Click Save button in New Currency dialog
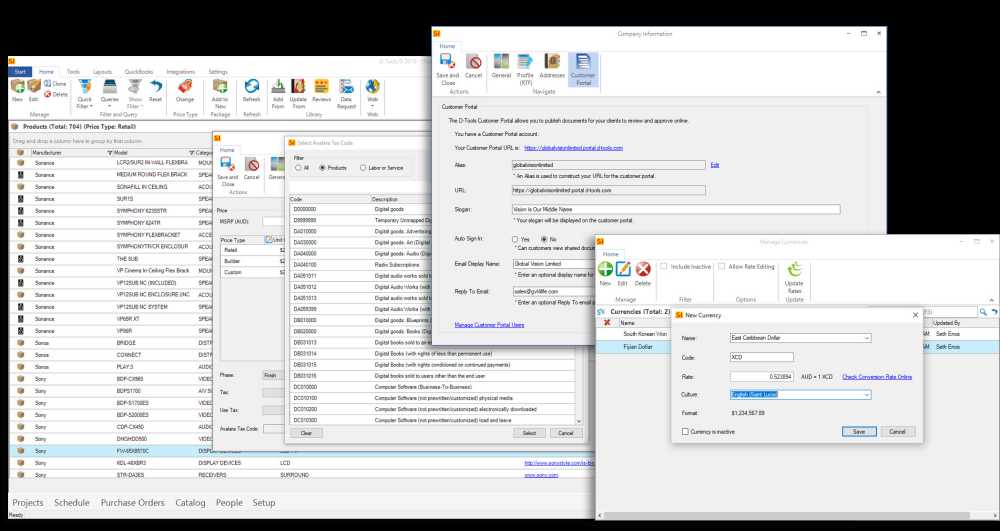The image size is (1000, 531). (859, 432)
